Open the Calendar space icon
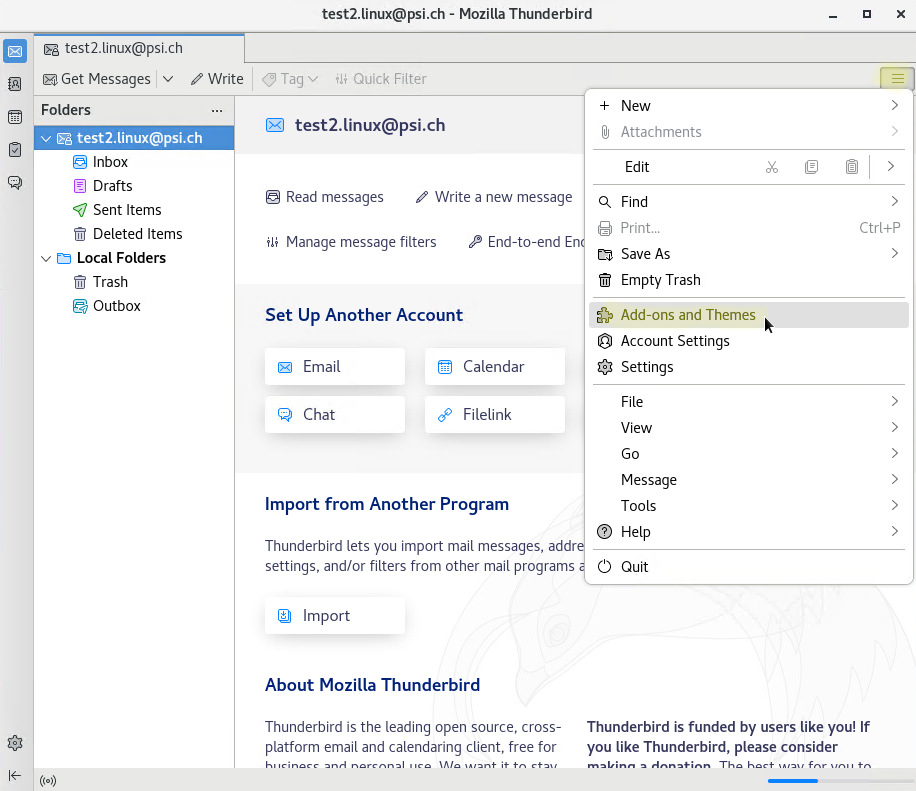 [x=15, y=117]
